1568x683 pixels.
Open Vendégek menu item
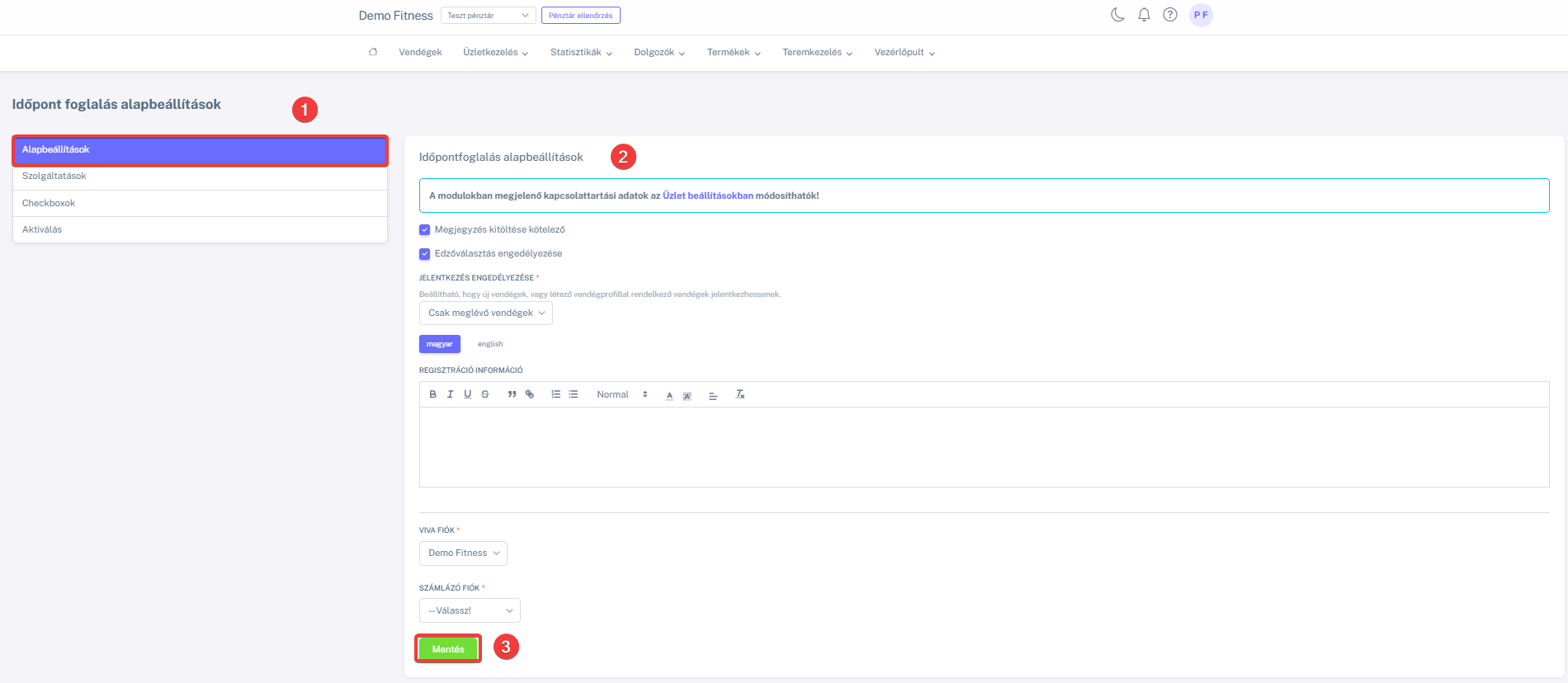click(420, 52)
